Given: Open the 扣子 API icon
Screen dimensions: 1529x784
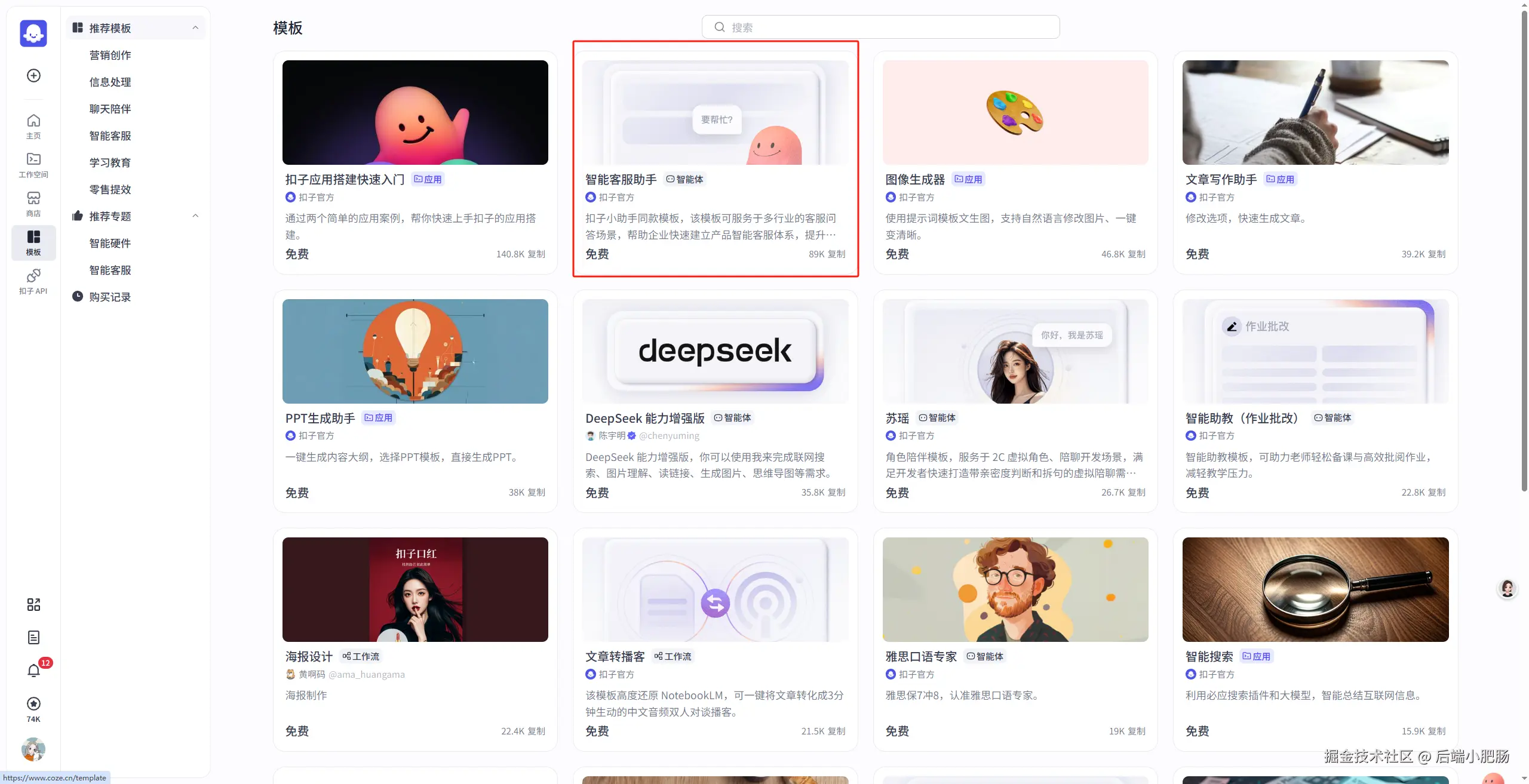Looking at the screenshot, I should coord(33,282).
